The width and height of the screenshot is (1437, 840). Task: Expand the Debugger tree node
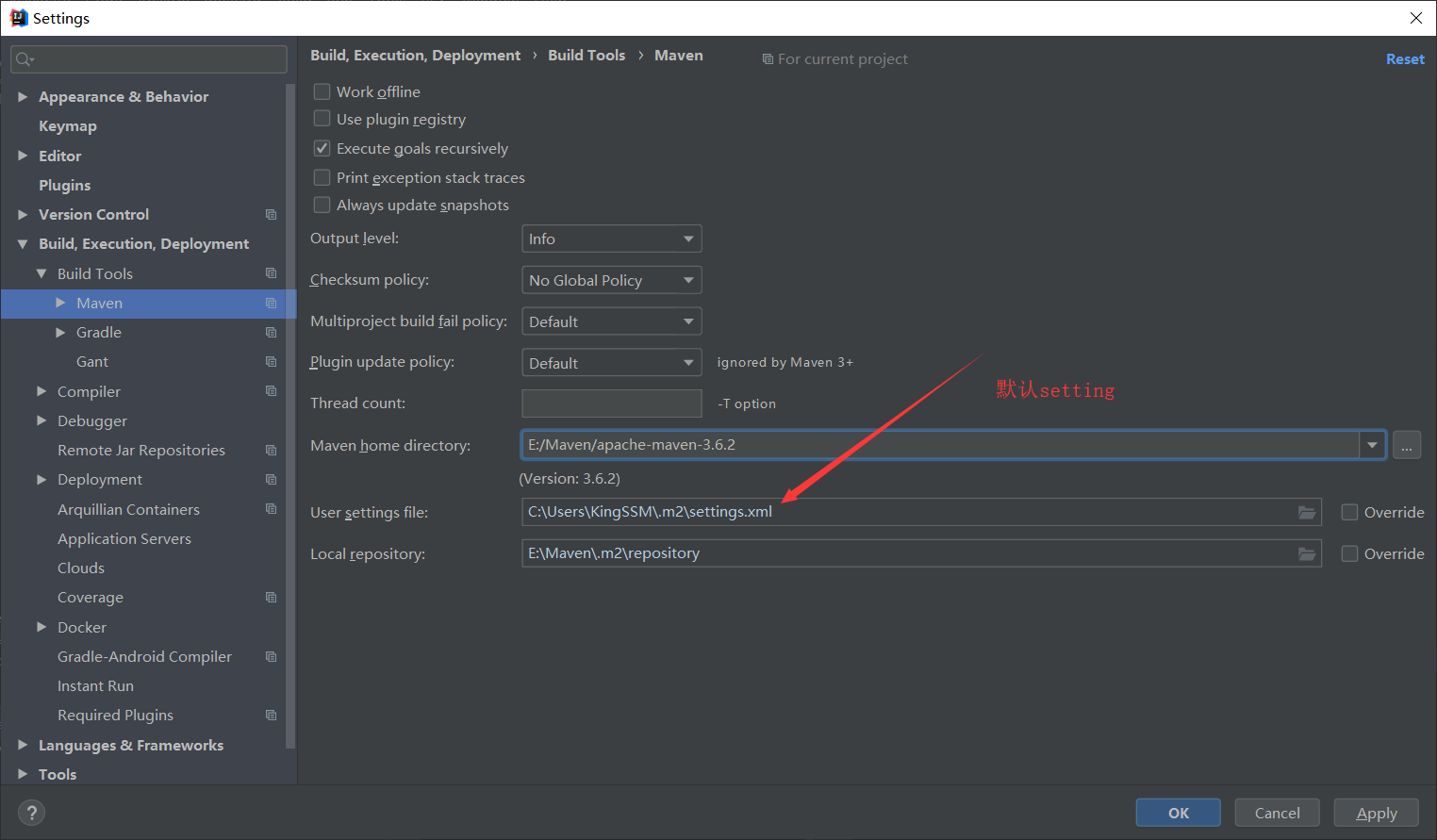click(x=41, y=420)
